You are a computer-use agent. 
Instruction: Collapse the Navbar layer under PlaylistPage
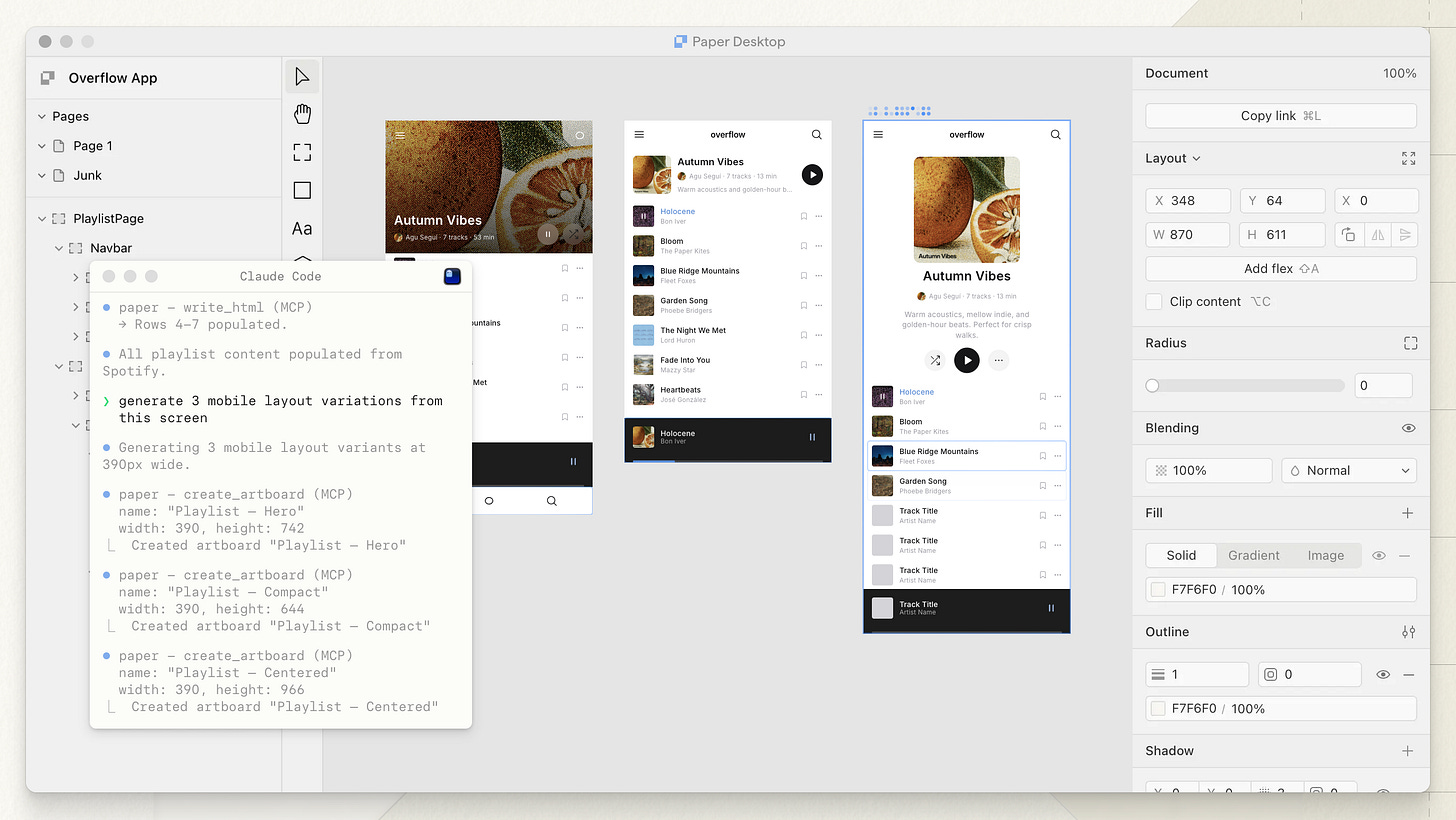click(58, 247)
